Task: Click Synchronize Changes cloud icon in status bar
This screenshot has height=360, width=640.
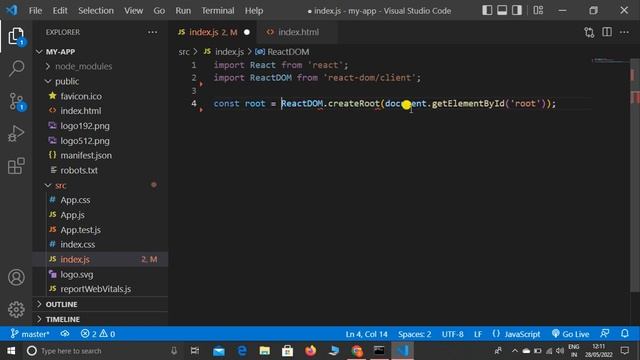Action: (x=65, y=334)
